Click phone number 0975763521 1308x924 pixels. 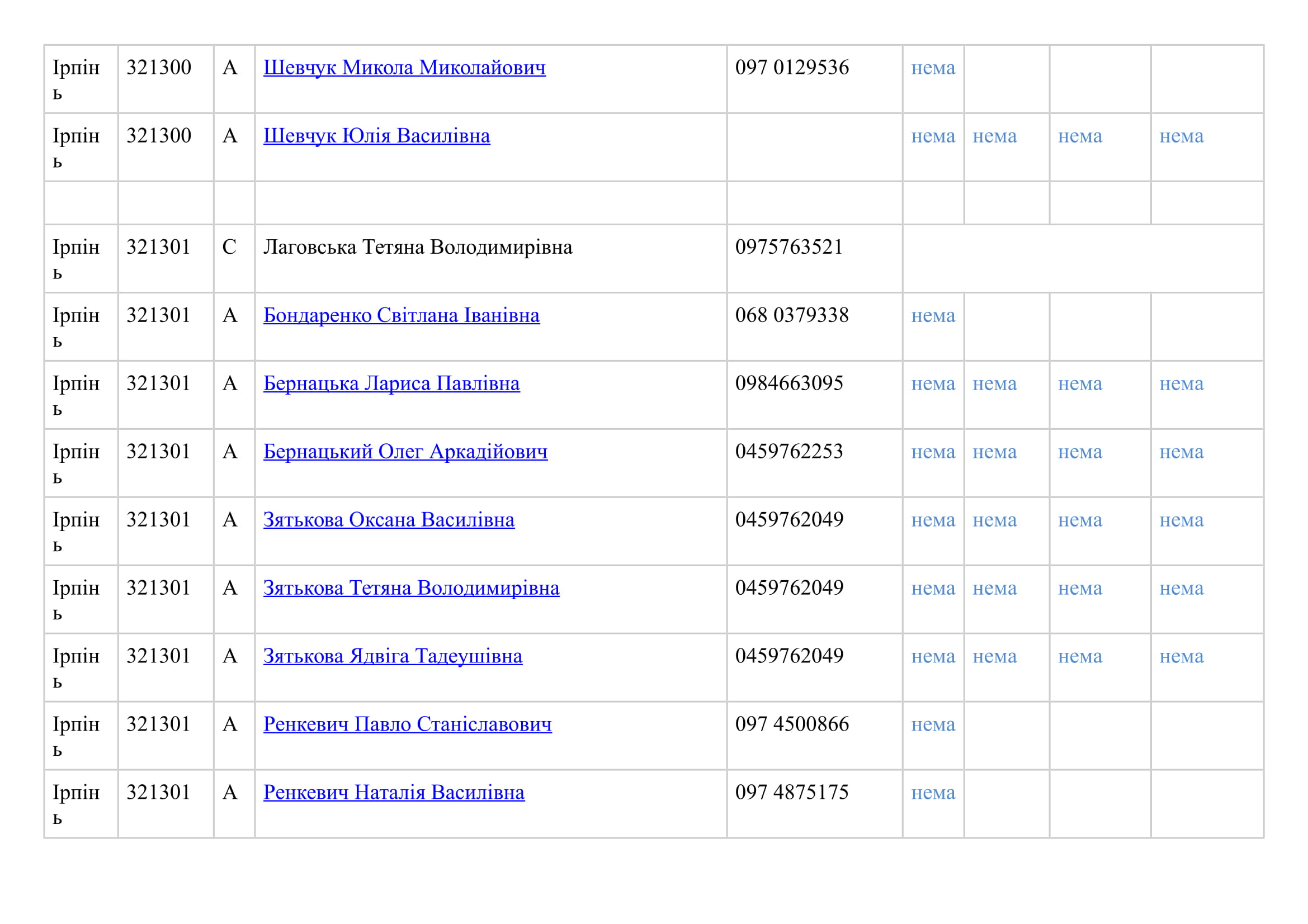click(x=788, y=248)
